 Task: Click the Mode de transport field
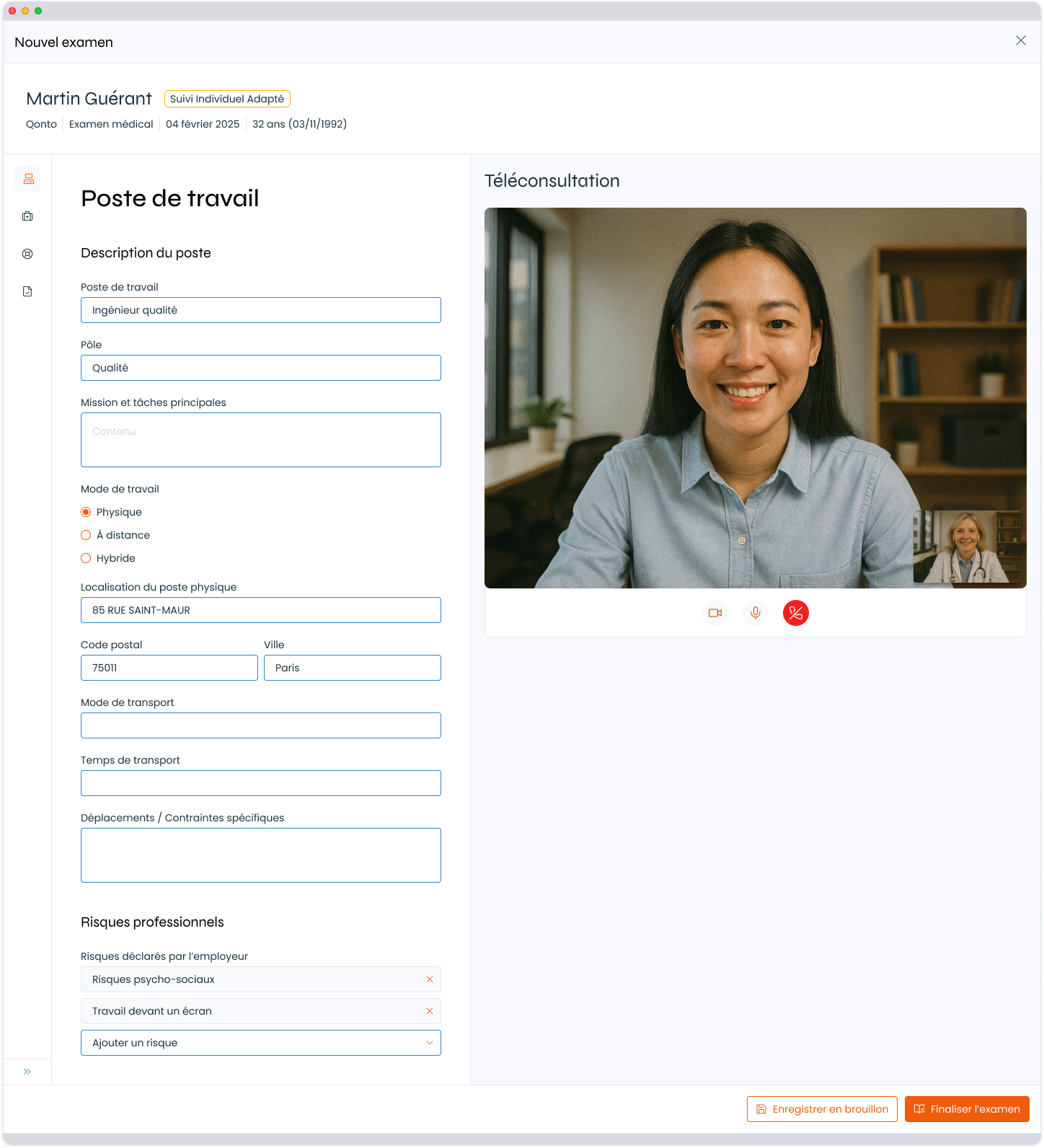(x=261, y=725)
